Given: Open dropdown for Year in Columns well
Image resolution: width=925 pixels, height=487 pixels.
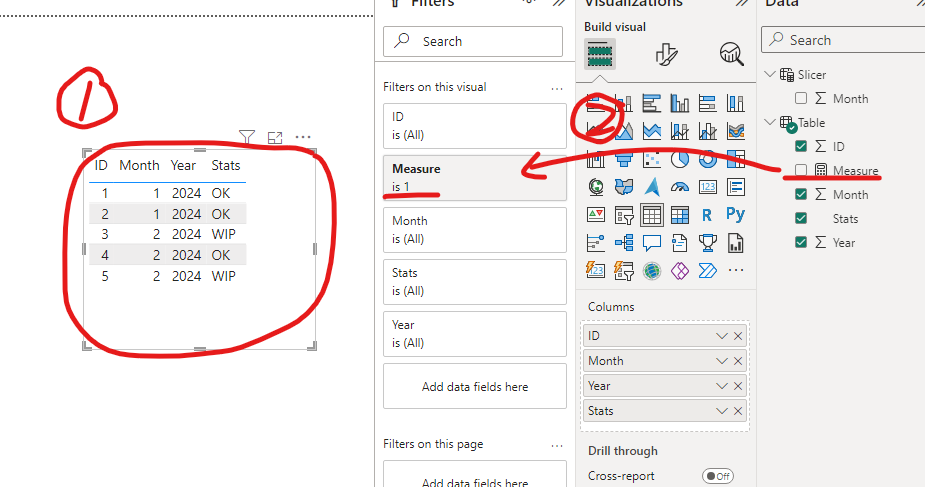Looking at the screenshot, I should [x=721, y=386].
